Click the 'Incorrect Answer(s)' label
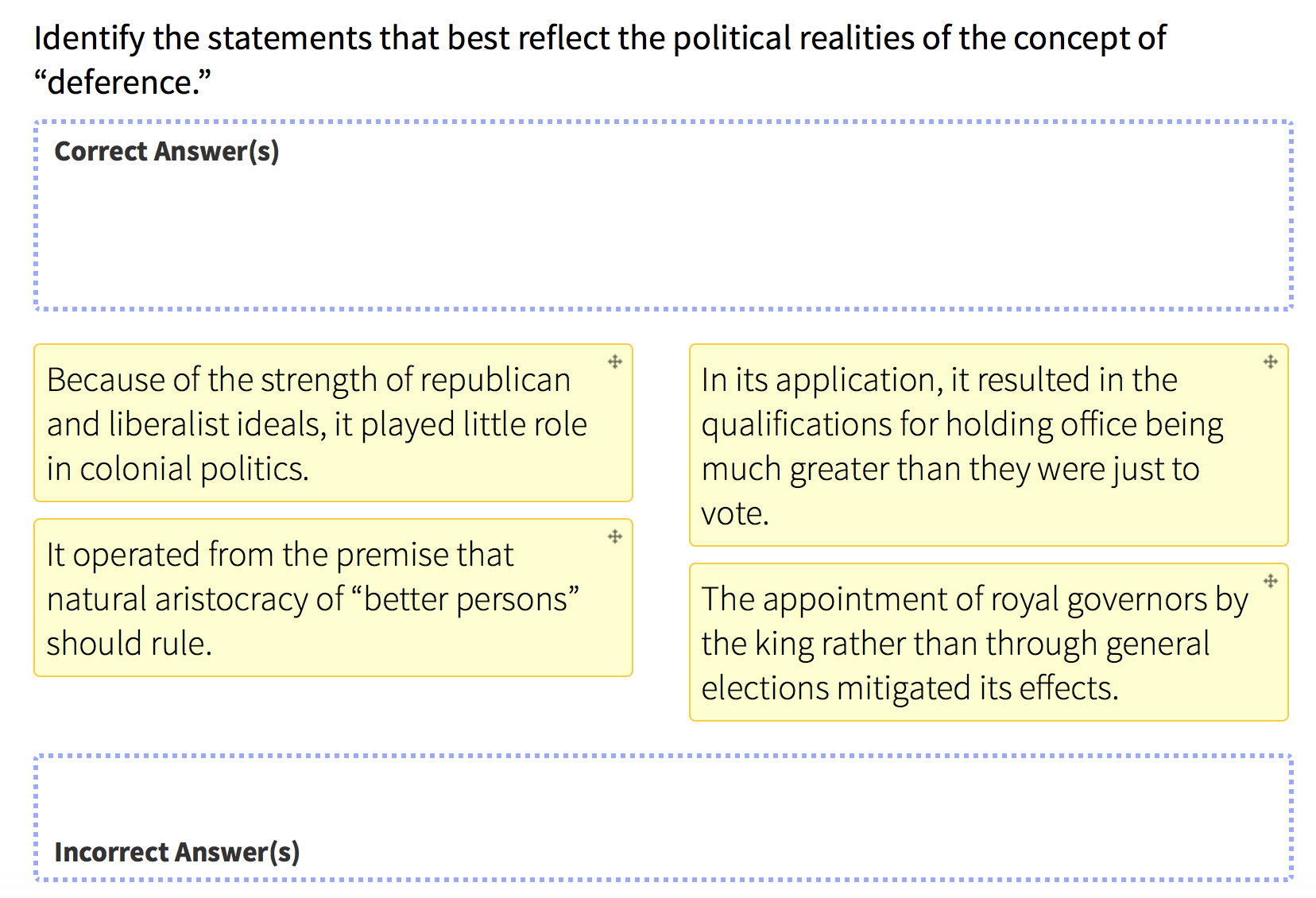The image size is (1316, 898). (x=177, y=852)
